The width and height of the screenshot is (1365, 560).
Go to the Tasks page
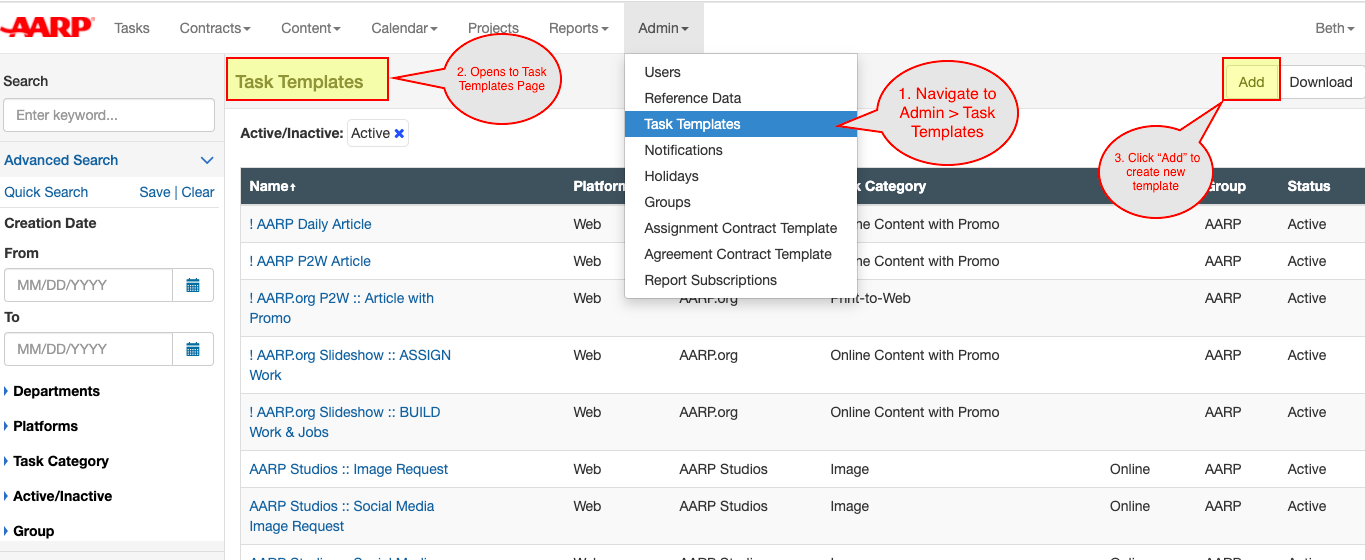tap(132, 28)
